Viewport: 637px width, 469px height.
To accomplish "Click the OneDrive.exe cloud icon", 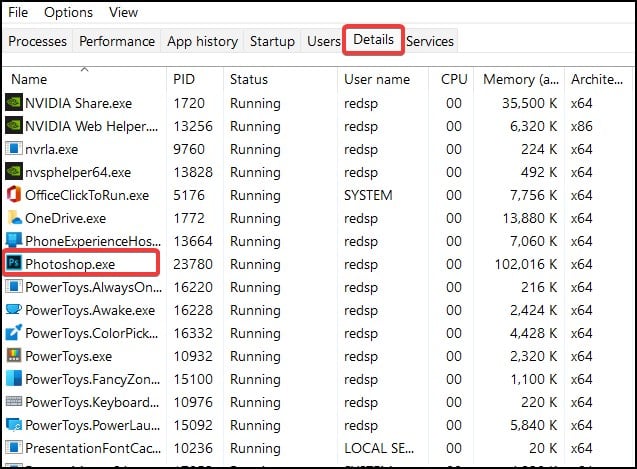I will point(14,218).
